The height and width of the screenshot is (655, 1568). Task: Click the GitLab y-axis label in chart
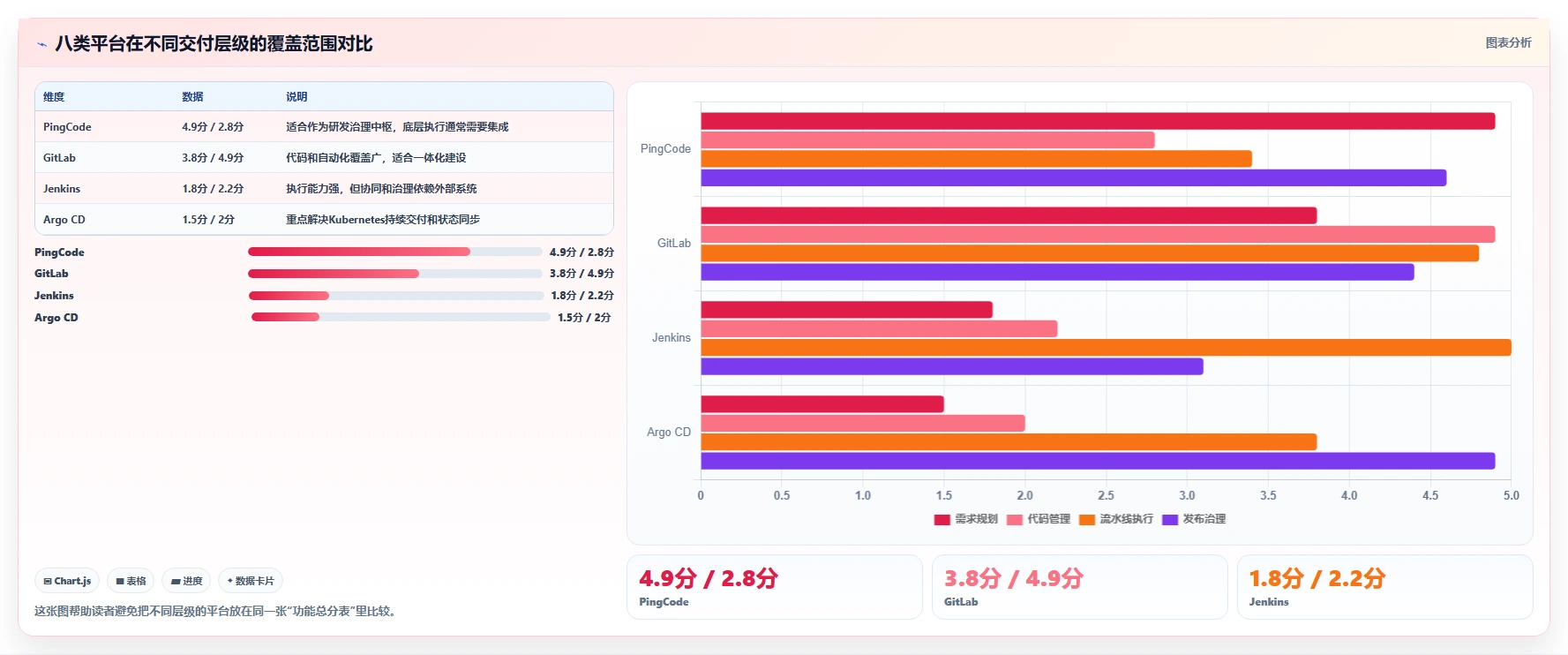tap(674, 244)
